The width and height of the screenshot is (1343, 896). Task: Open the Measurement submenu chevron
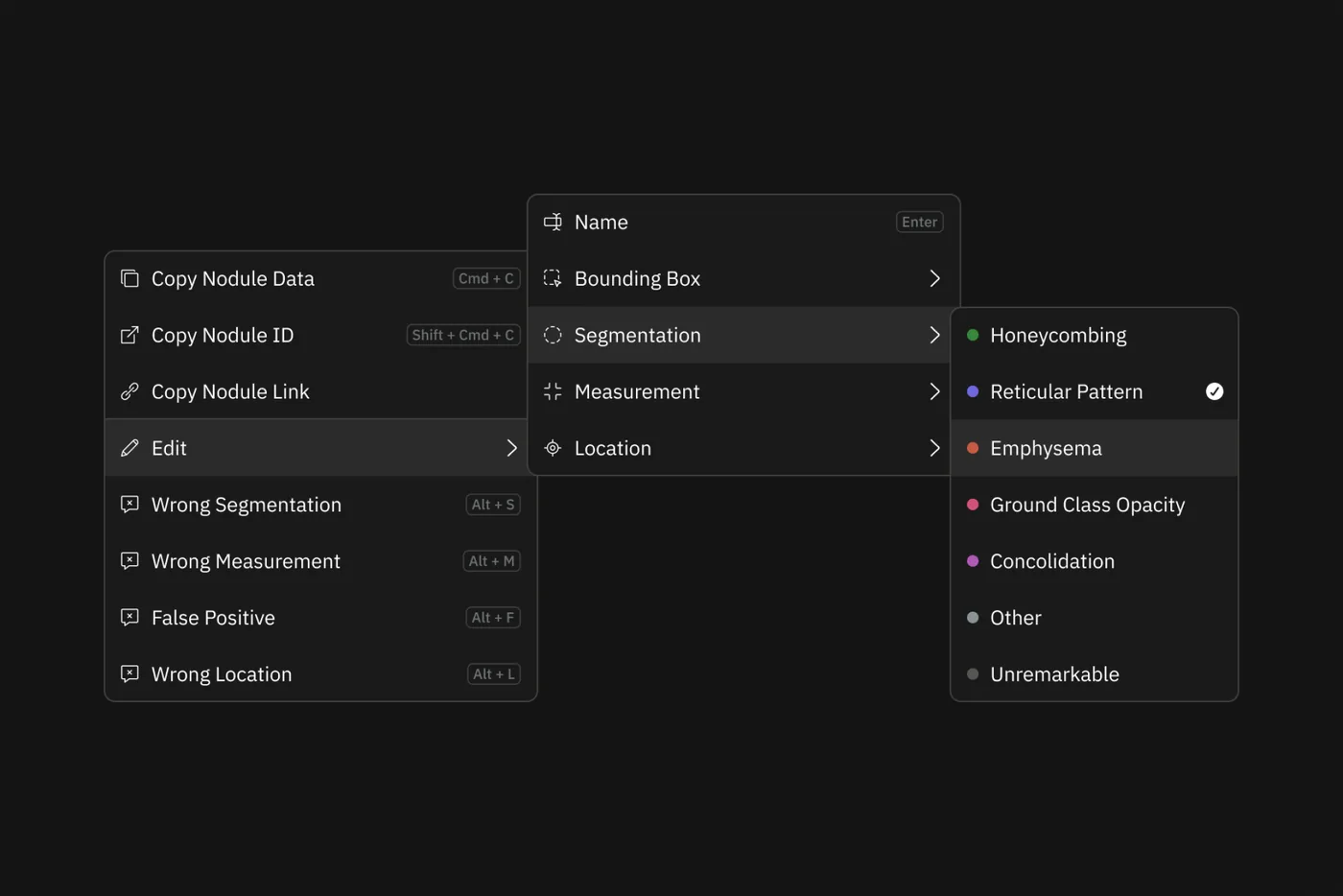click(934, 391)
